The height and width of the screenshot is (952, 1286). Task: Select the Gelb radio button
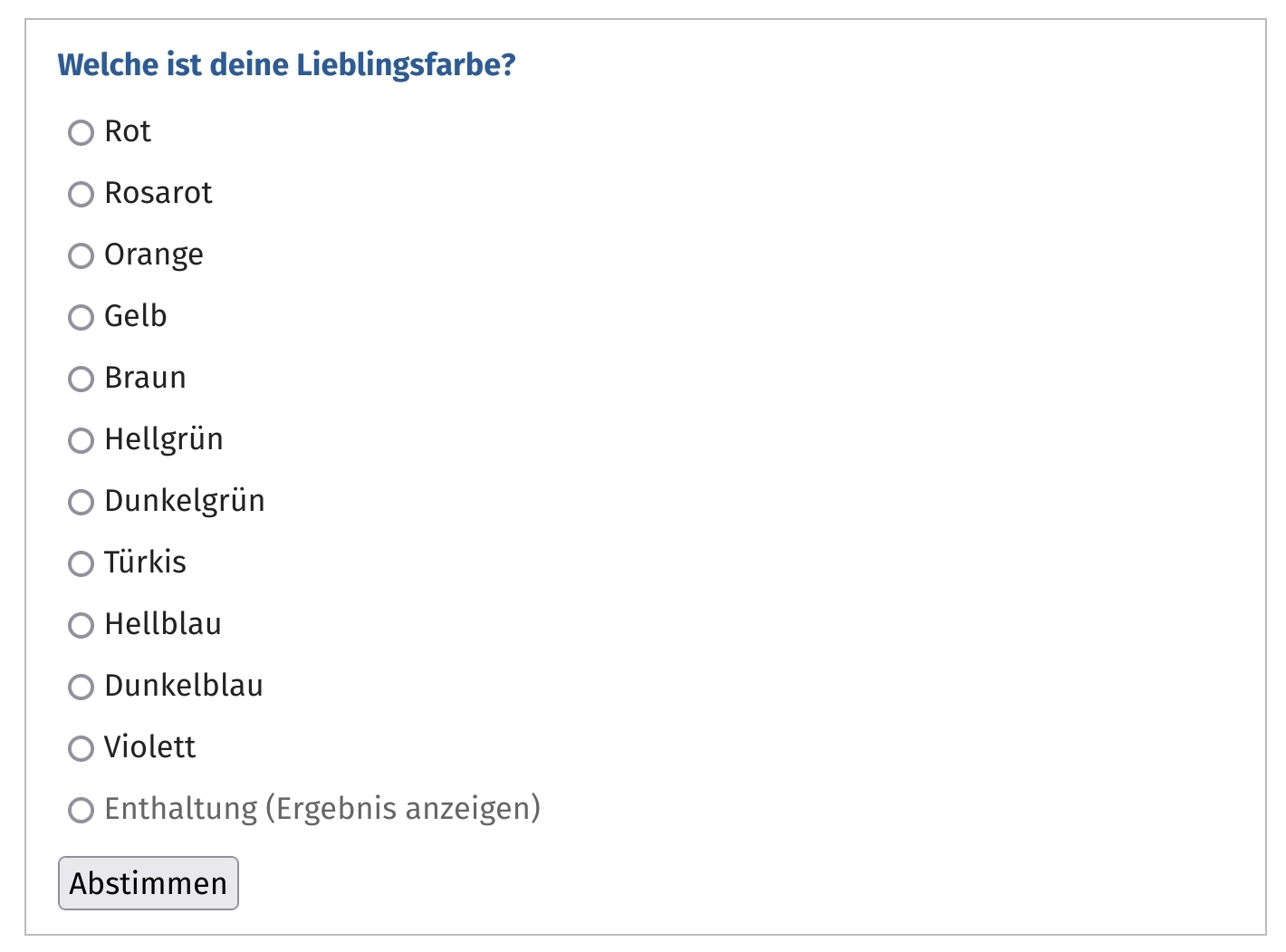(82, 317)
